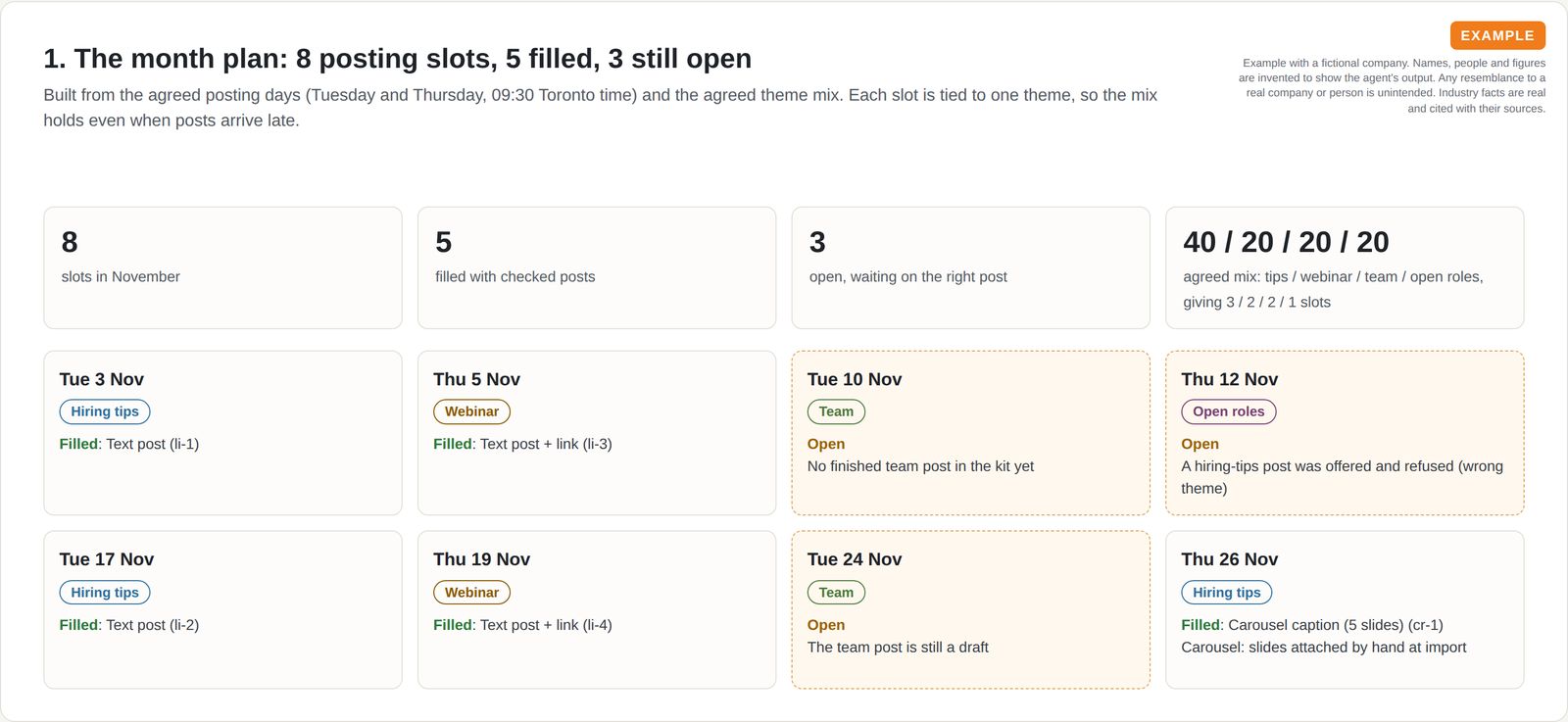The height and width of the screenshot is (722, 1568).
Task: Open the 8 slots in November card
Action: click(x=222, y=267)
